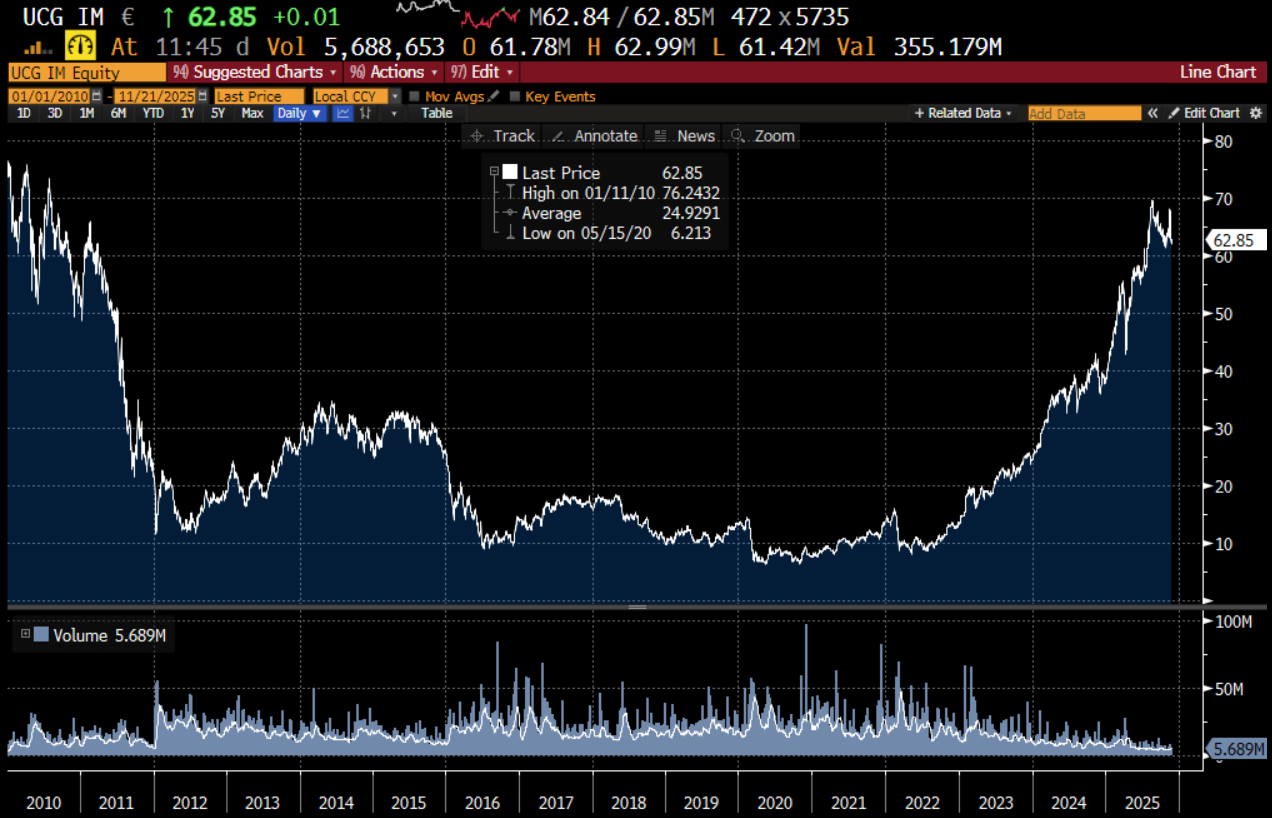The height and width of the screenshot is (818, 1272).
Task: Enable the Track crosshair tool
Action: (503, 136)
